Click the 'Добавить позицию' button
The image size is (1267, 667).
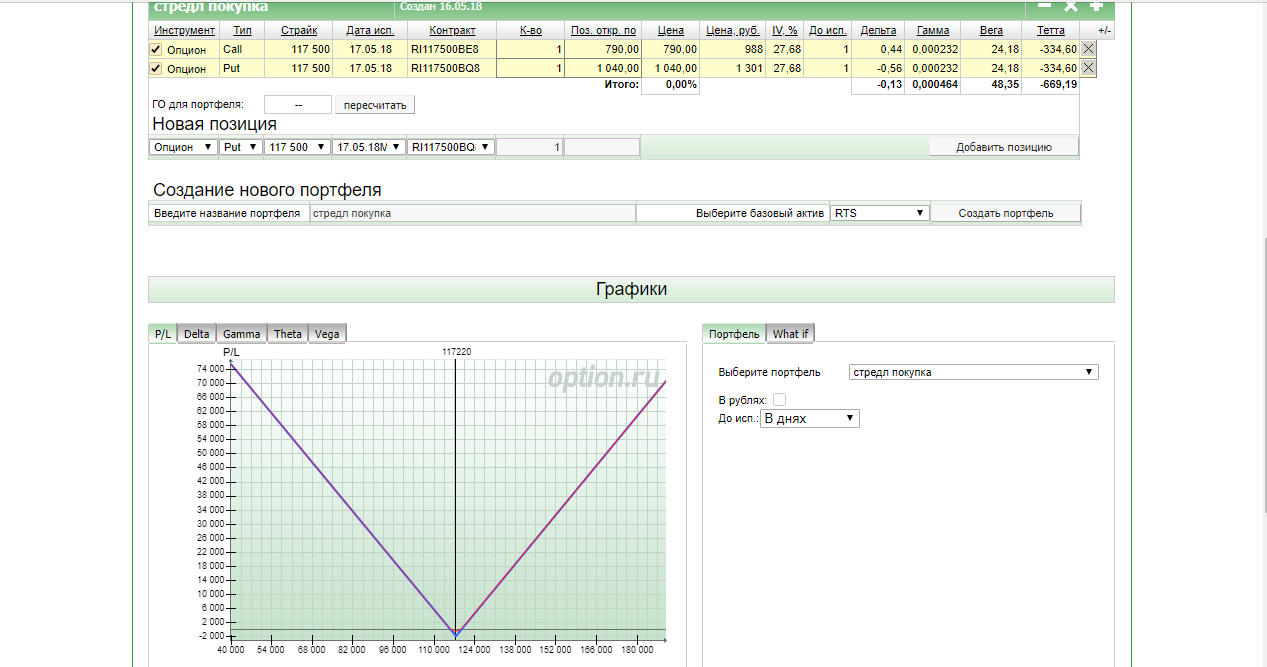[1003, 147]
